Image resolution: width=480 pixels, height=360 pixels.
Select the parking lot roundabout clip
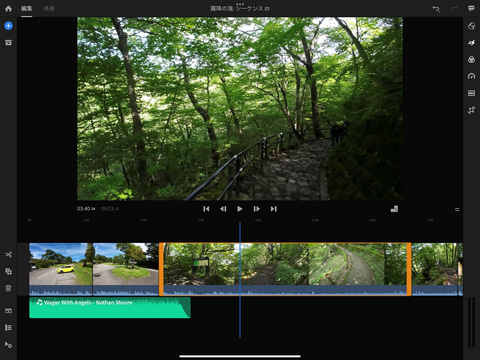(126, 269)
